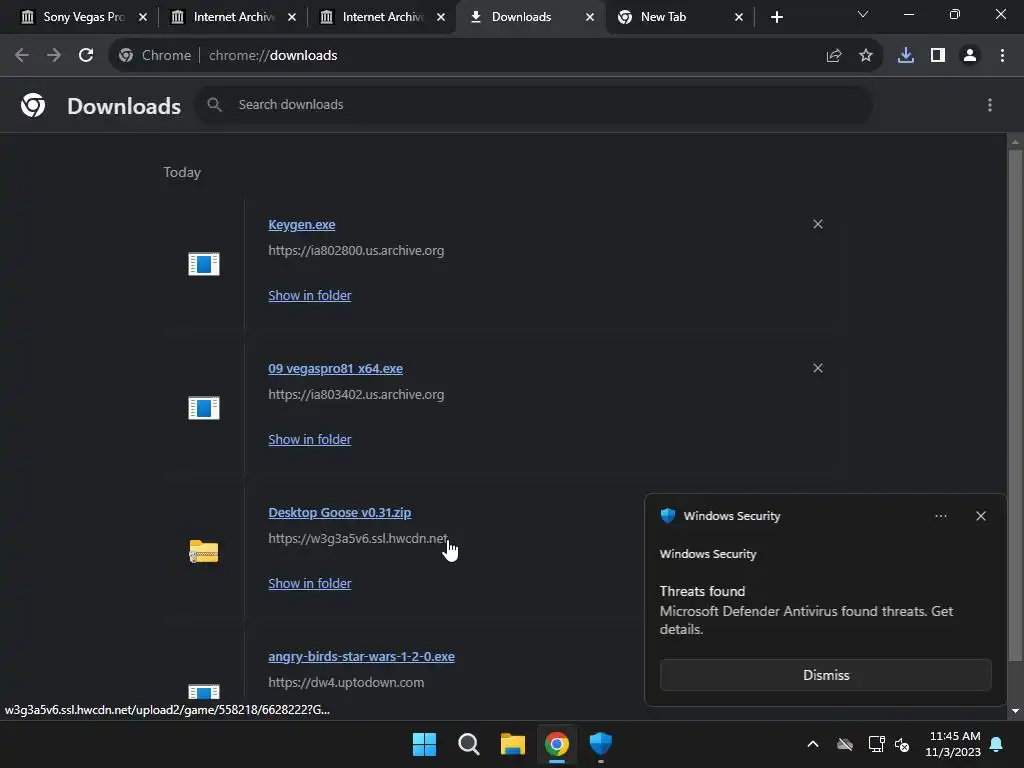Click the OneDrive cloud tray icon
The image size is (1024, 768).
pos(844,744)
